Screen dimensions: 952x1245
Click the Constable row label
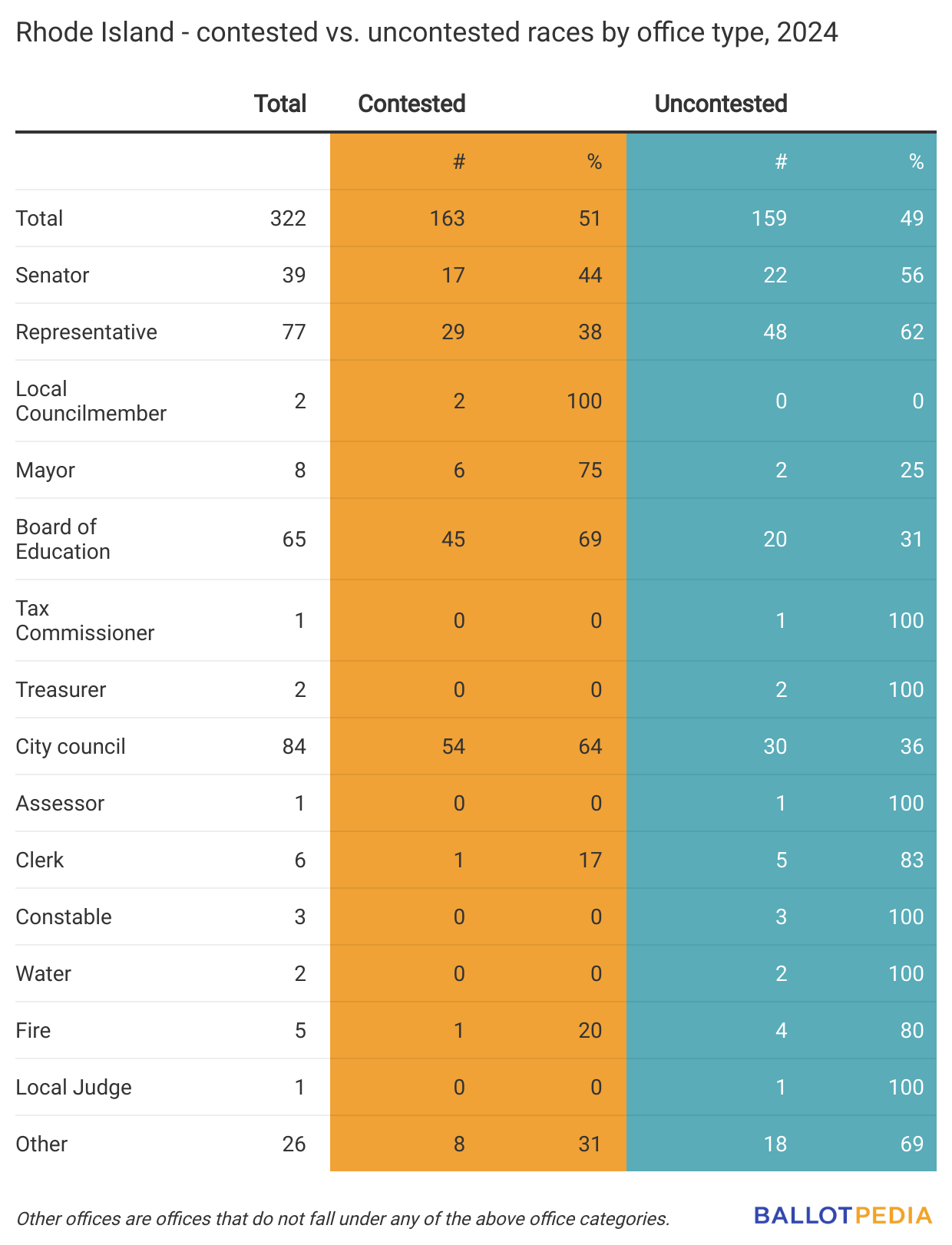(64, 916)
